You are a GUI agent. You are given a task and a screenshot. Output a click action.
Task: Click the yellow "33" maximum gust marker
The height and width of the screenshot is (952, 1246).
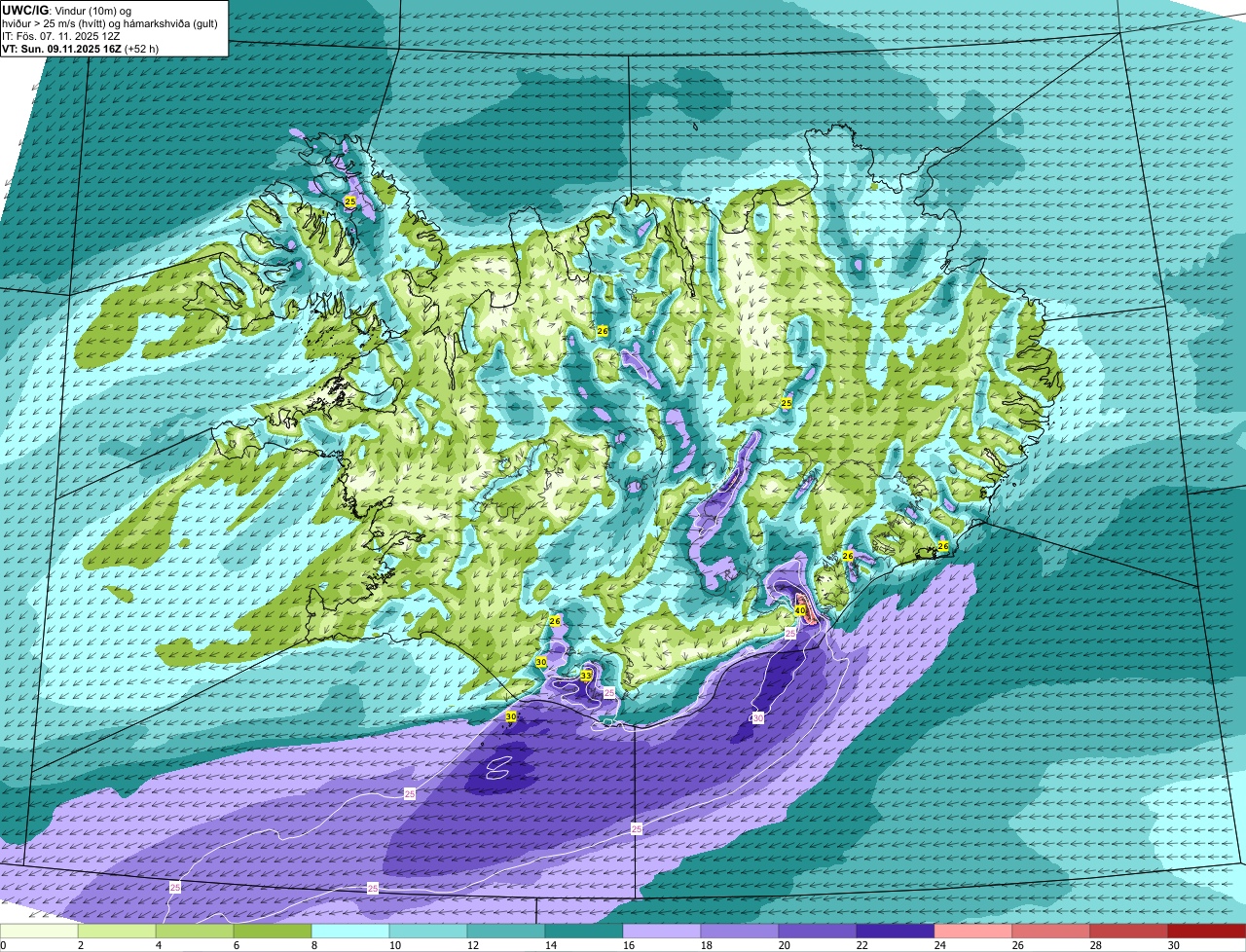pyautogui.click(x=586, y=675)
